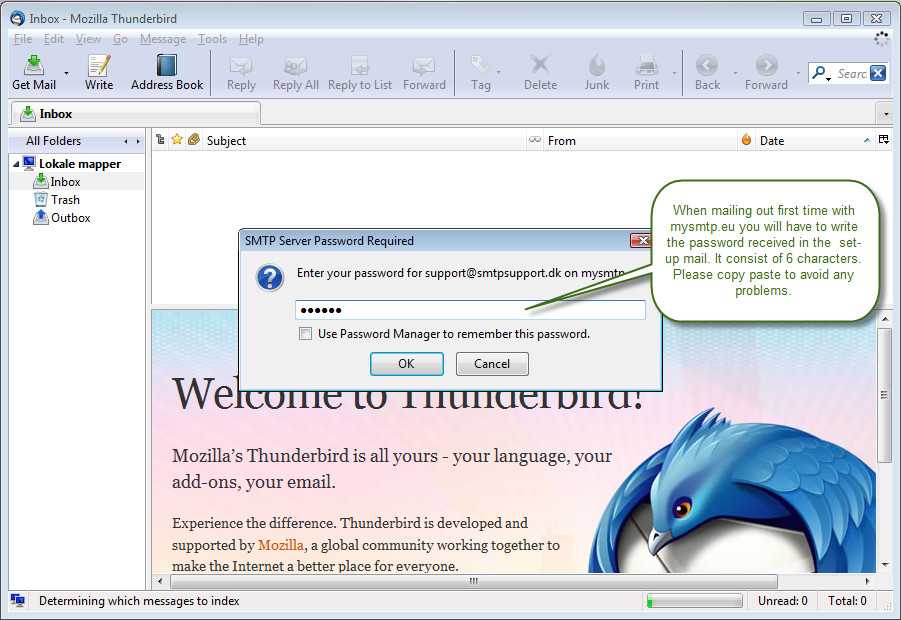Image resolution: width=901 pixels, height=620 pixels.
Task: Open the Back history dropdown arrow
Action: coord(735,73)
